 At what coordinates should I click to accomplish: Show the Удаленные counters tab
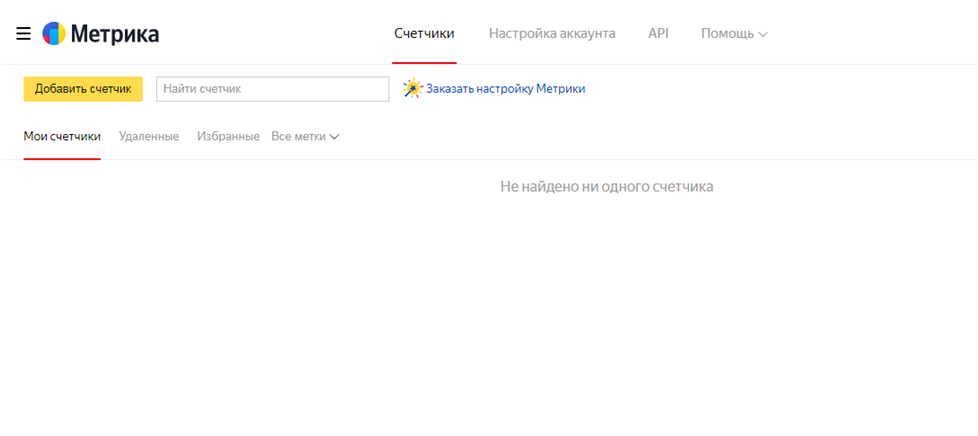pos(149,136)
